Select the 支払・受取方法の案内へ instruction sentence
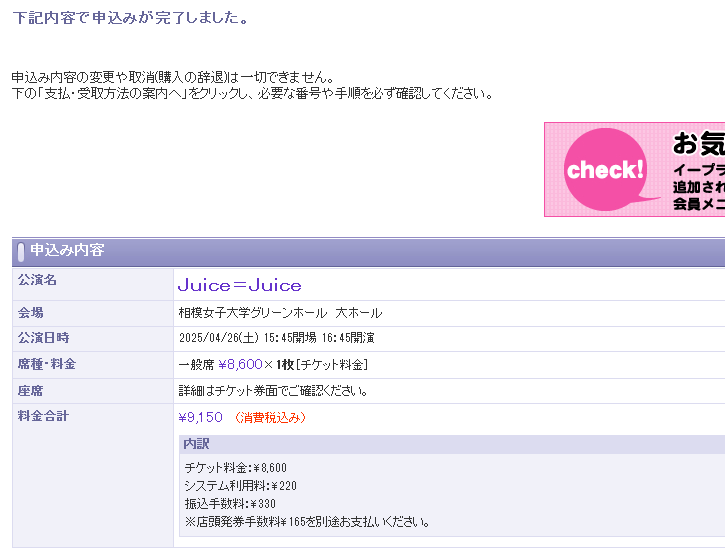Viewport: 725px width, 554px height. [x=252, y=93]
